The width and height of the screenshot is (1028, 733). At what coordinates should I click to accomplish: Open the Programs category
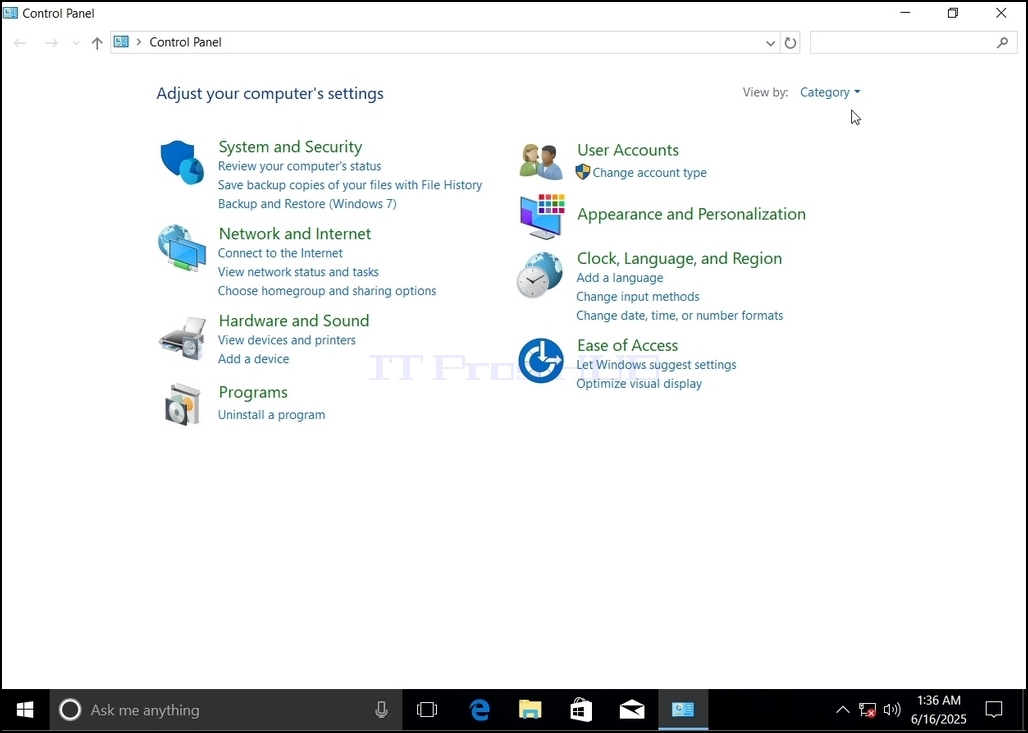tap(253, 392)
